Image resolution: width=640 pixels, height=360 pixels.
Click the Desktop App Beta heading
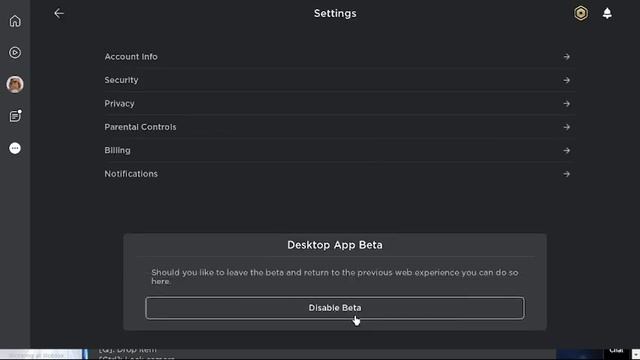click(335, 245)
